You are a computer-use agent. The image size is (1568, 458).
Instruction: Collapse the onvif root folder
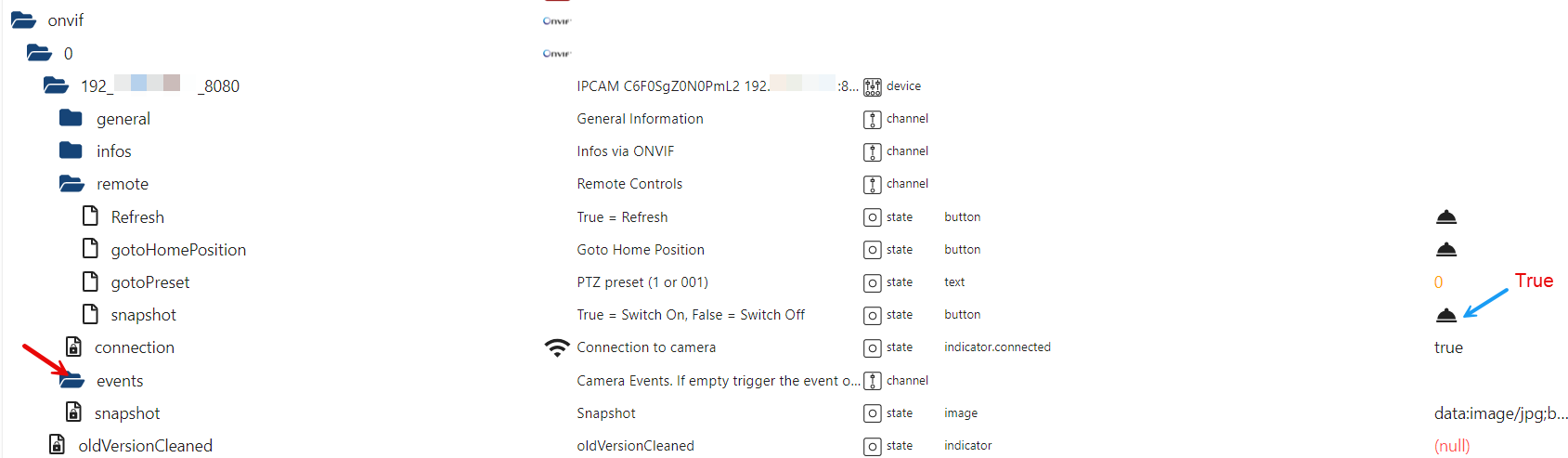pyautogui.click(x=23, y=20)
